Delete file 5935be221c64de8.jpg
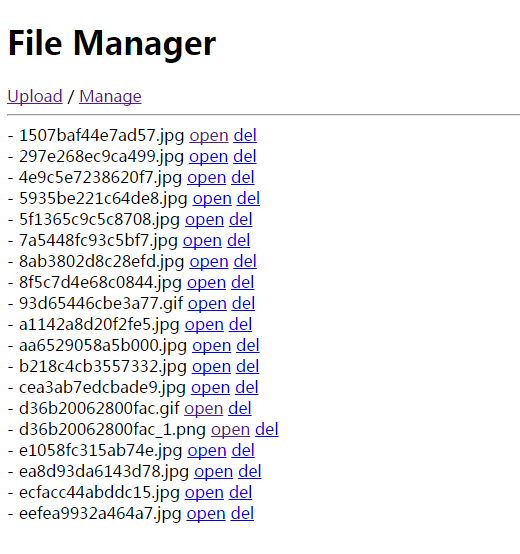Screen dimensions: 520x554 click(248, 199)
